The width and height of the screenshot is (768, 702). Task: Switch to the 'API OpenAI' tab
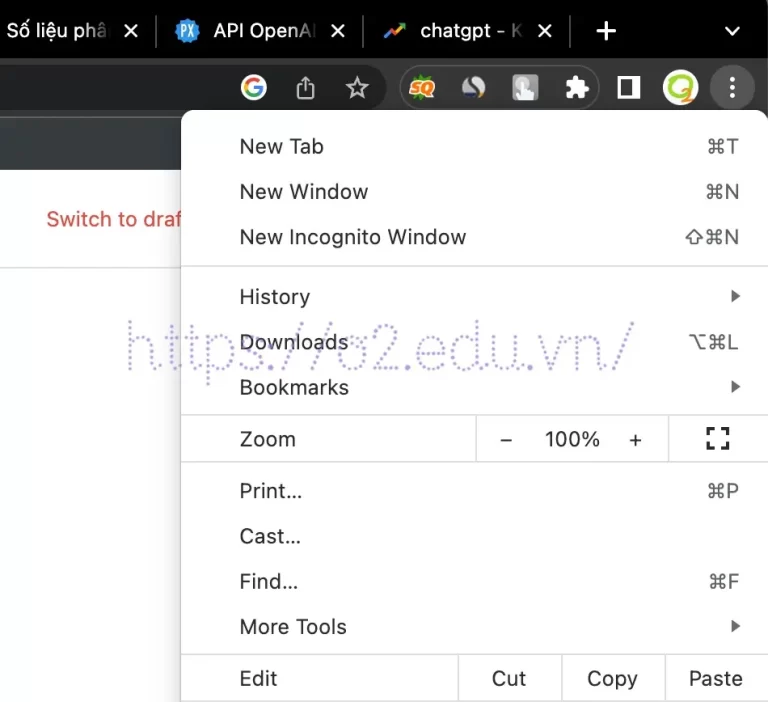[260, 31]
